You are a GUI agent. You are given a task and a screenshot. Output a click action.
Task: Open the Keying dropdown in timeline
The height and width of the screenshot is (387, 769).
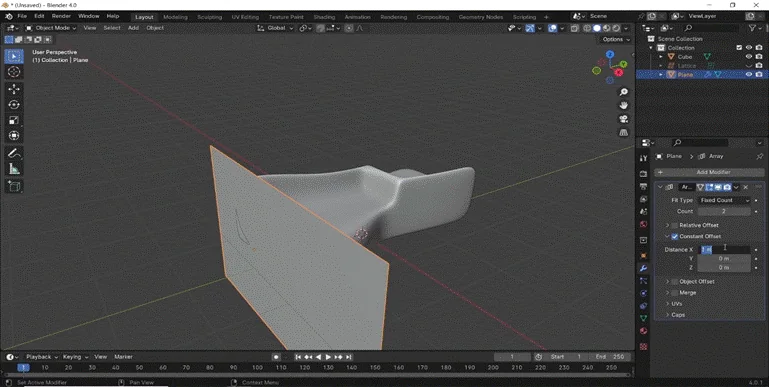75,357
